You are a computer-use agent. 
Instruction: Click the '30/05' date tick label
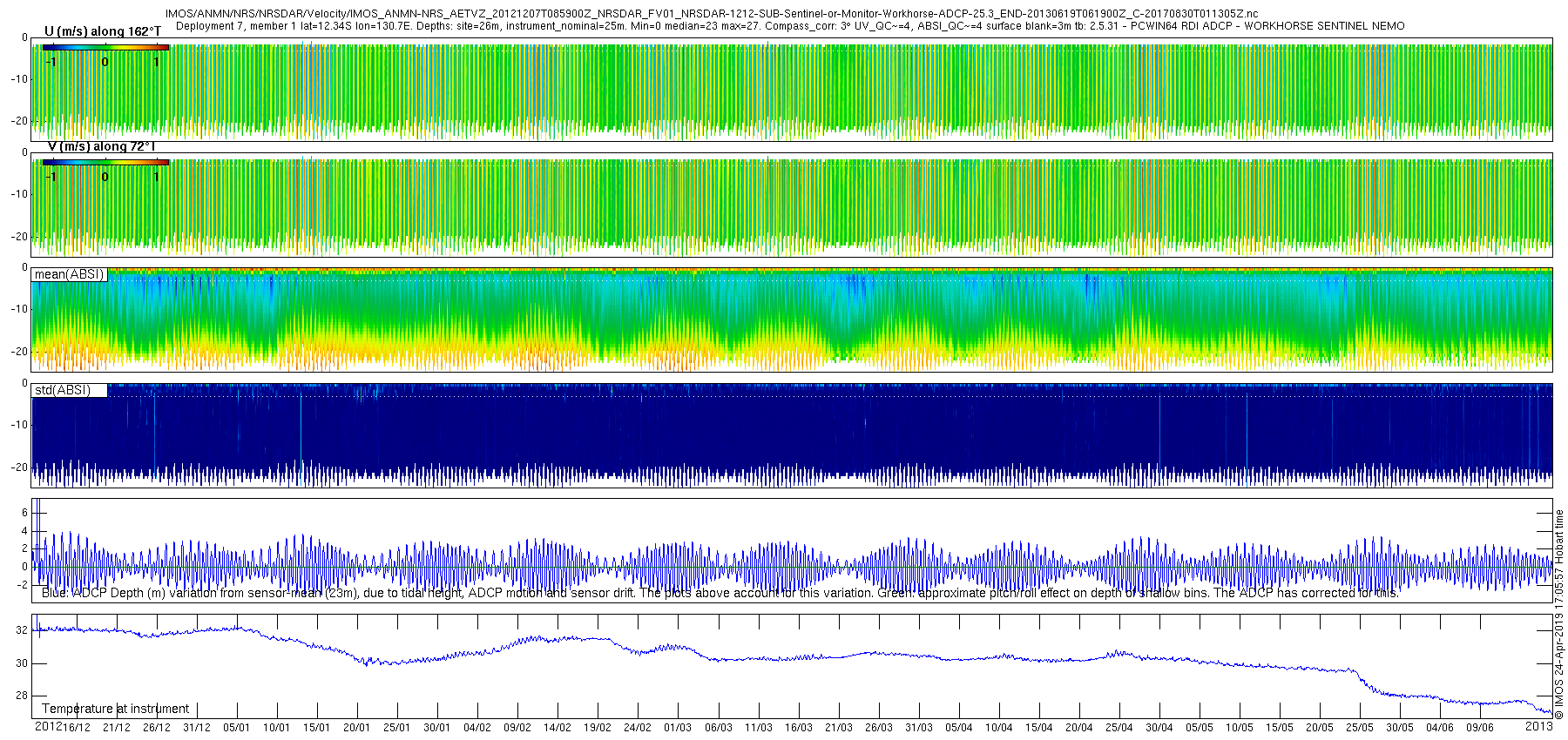click(x=1400, y=728)
